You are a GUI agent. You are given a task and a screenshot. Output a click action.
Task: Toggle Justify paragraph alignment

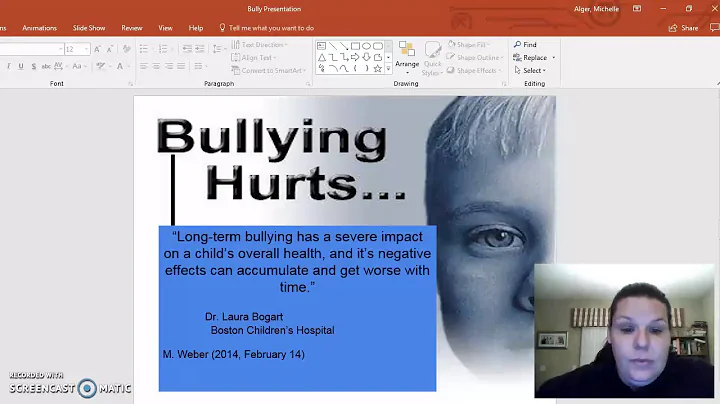point(181,67)
